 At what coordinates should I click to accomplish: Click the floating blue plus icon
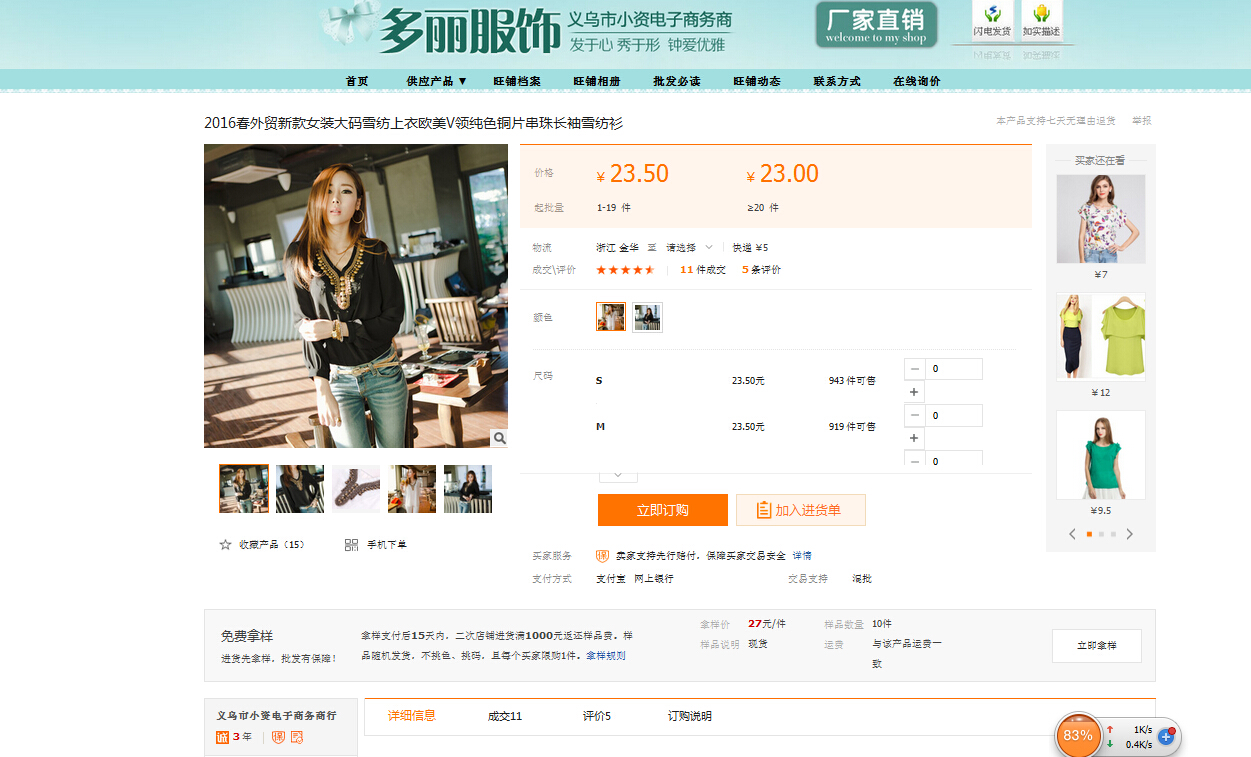1165,736
